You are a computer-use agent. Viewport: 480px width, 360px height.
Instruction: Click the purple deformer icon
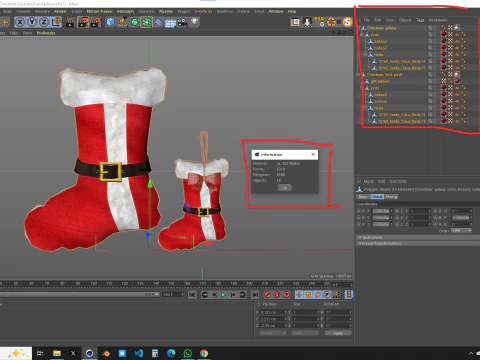point(159,22)
